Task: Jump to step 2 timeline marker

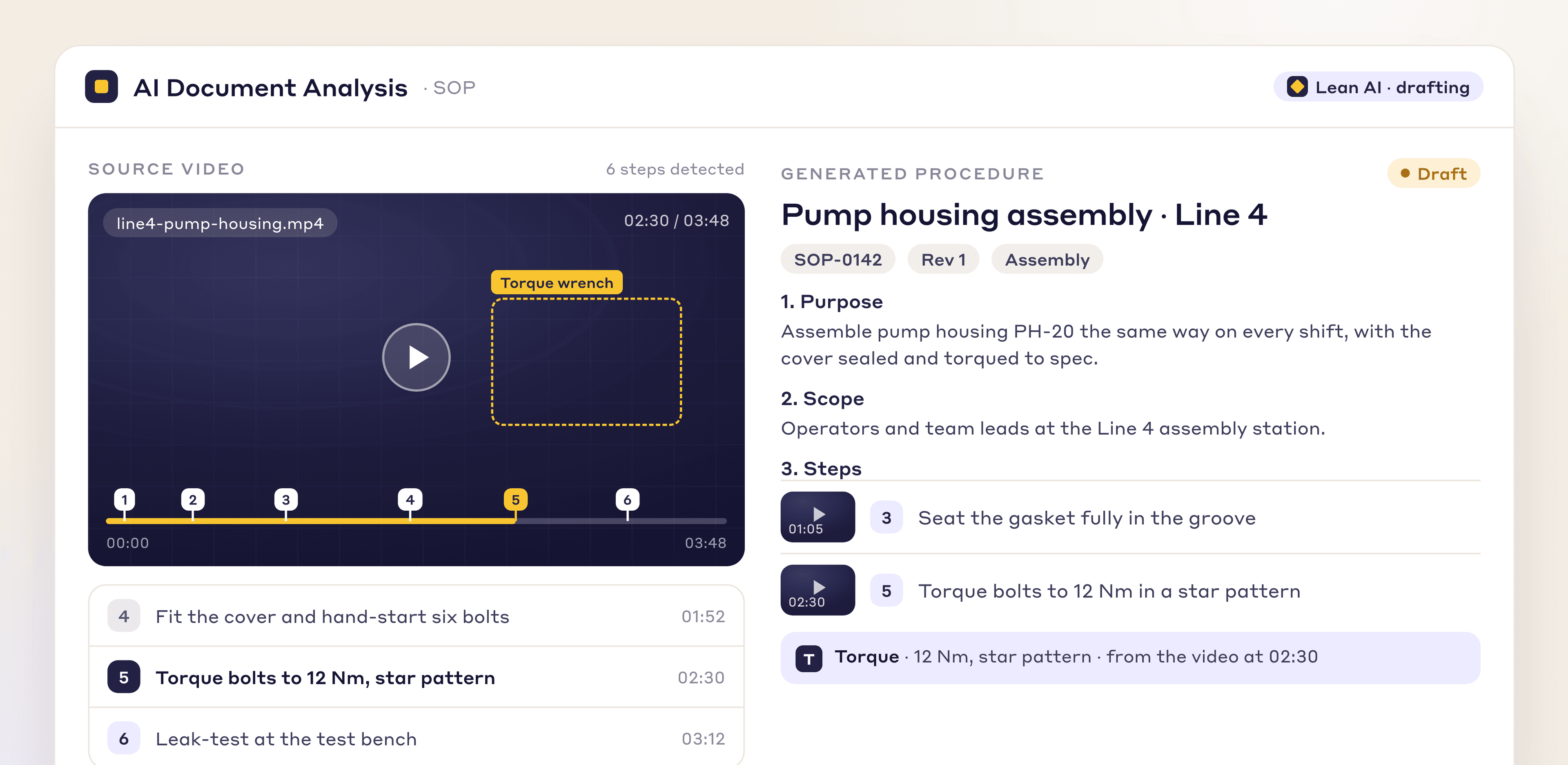Action: (x=193, y=500)
